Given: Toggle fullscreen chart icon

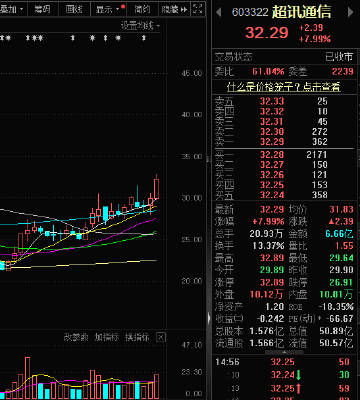Looking at the screenshot, I should (x=198, y=9).
